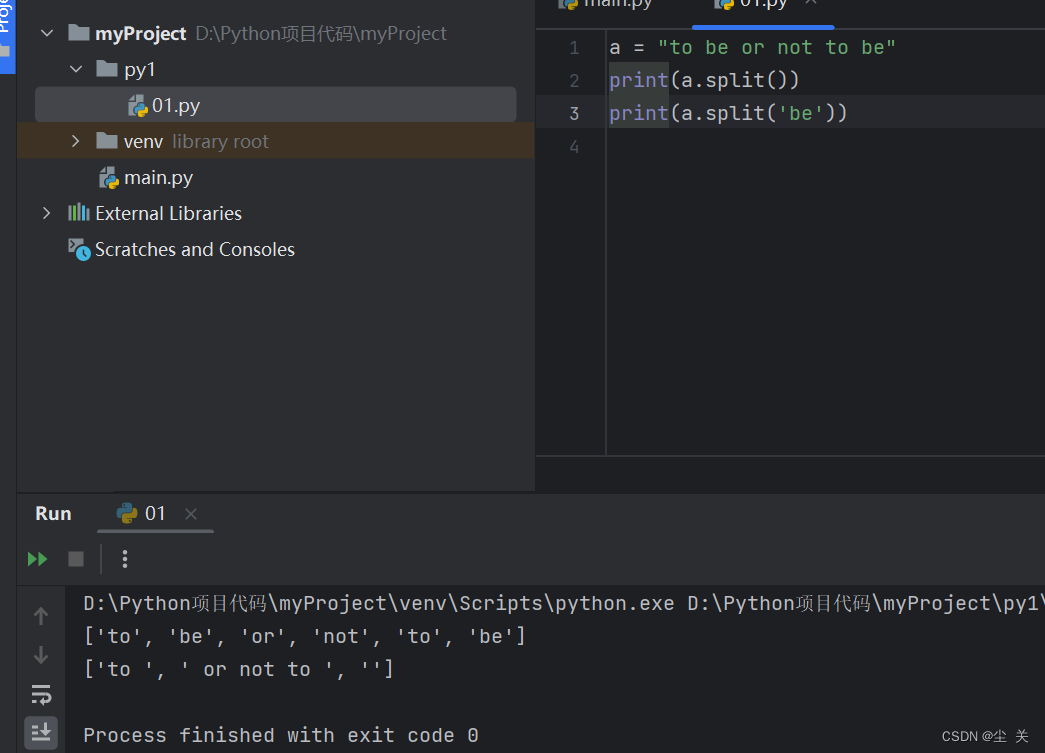Switch to the main.py editor tab

(x=605, y=5)
